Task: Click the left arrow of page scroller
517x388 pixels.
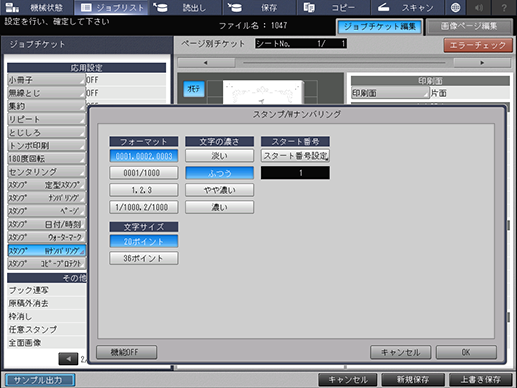Action: point(206,63)
